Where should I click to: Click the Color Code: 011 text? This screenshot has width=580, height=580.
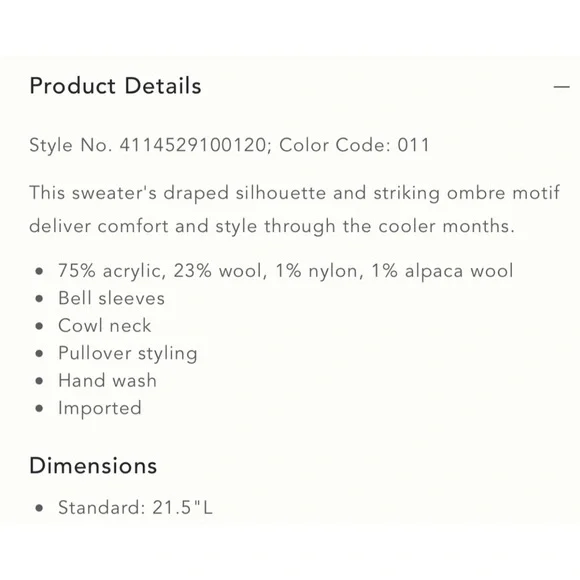point(354,145)
